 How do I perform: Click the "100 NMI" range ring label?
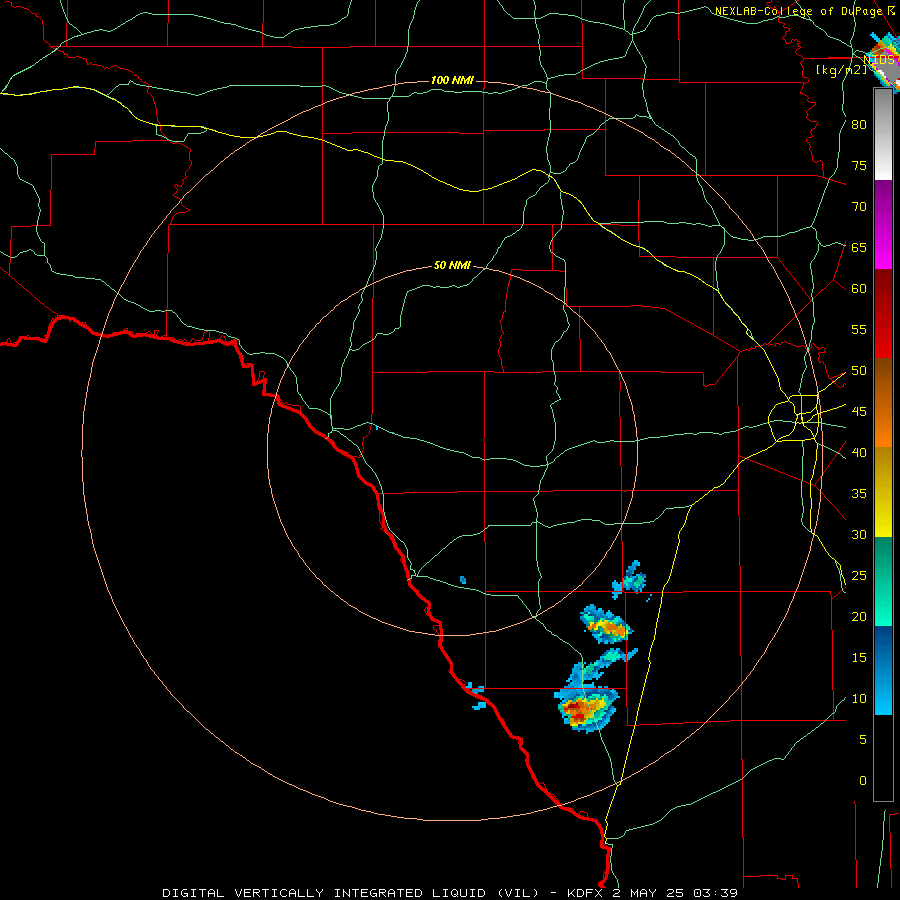(x=452, y=80)
